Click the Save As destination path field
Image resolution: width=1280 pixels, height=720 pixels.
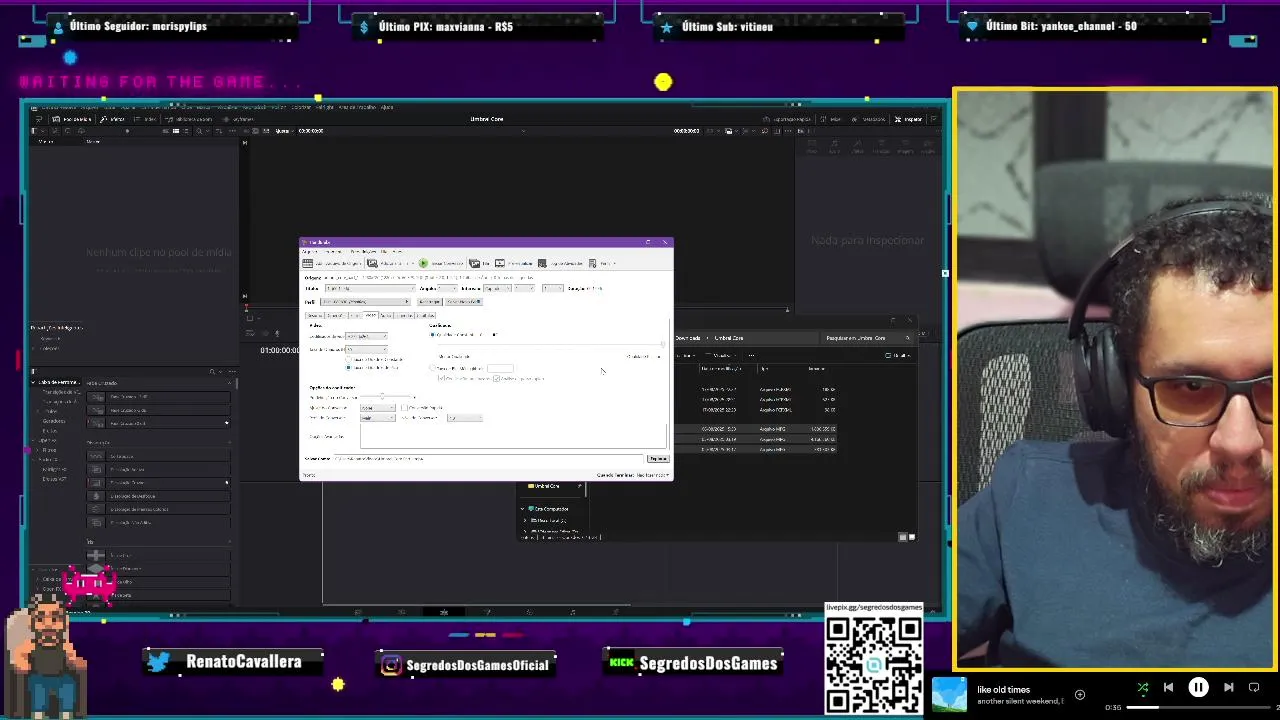[x=488, y=459]
